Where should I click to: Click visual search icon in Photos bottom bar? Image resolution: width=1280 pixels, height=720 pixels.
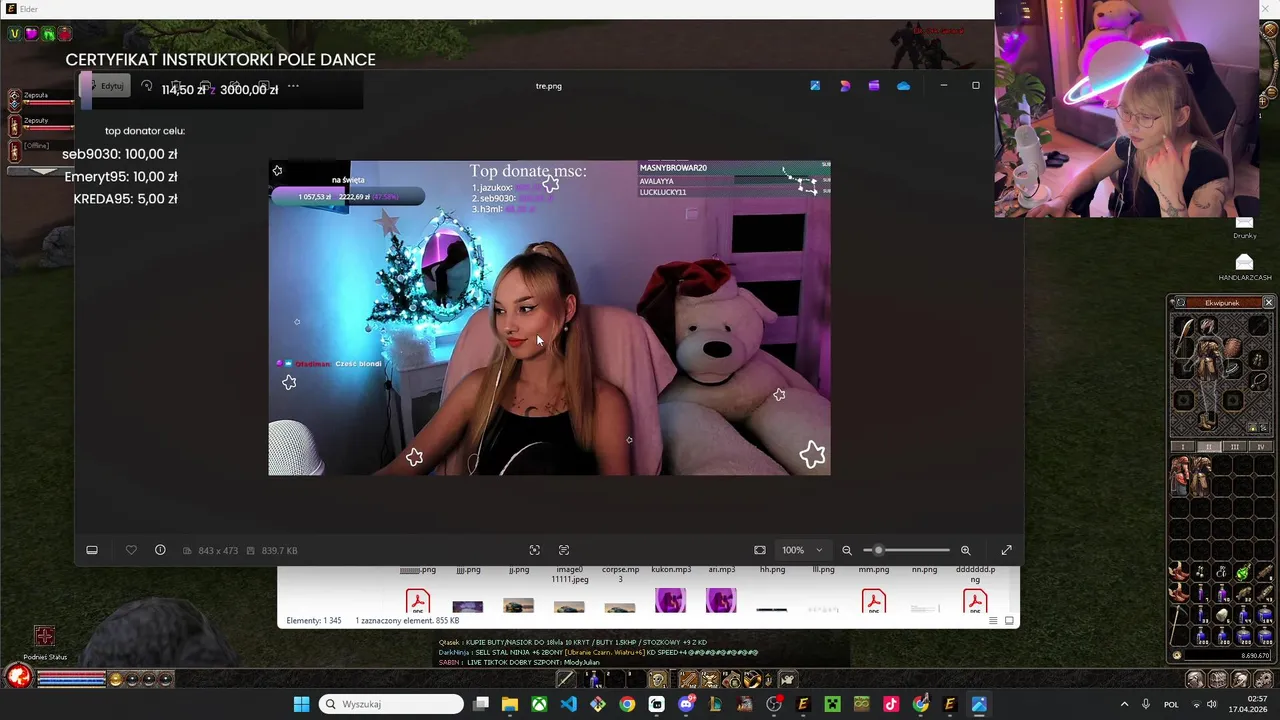coord(534,550)
